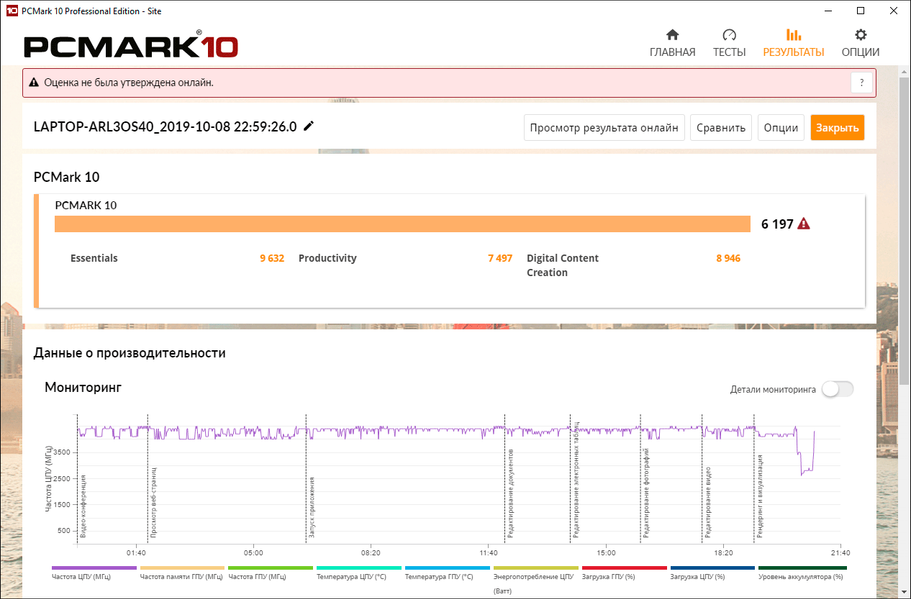Click the overall score 6 197
Screen dimensions: 911x599
pos(777,224)
